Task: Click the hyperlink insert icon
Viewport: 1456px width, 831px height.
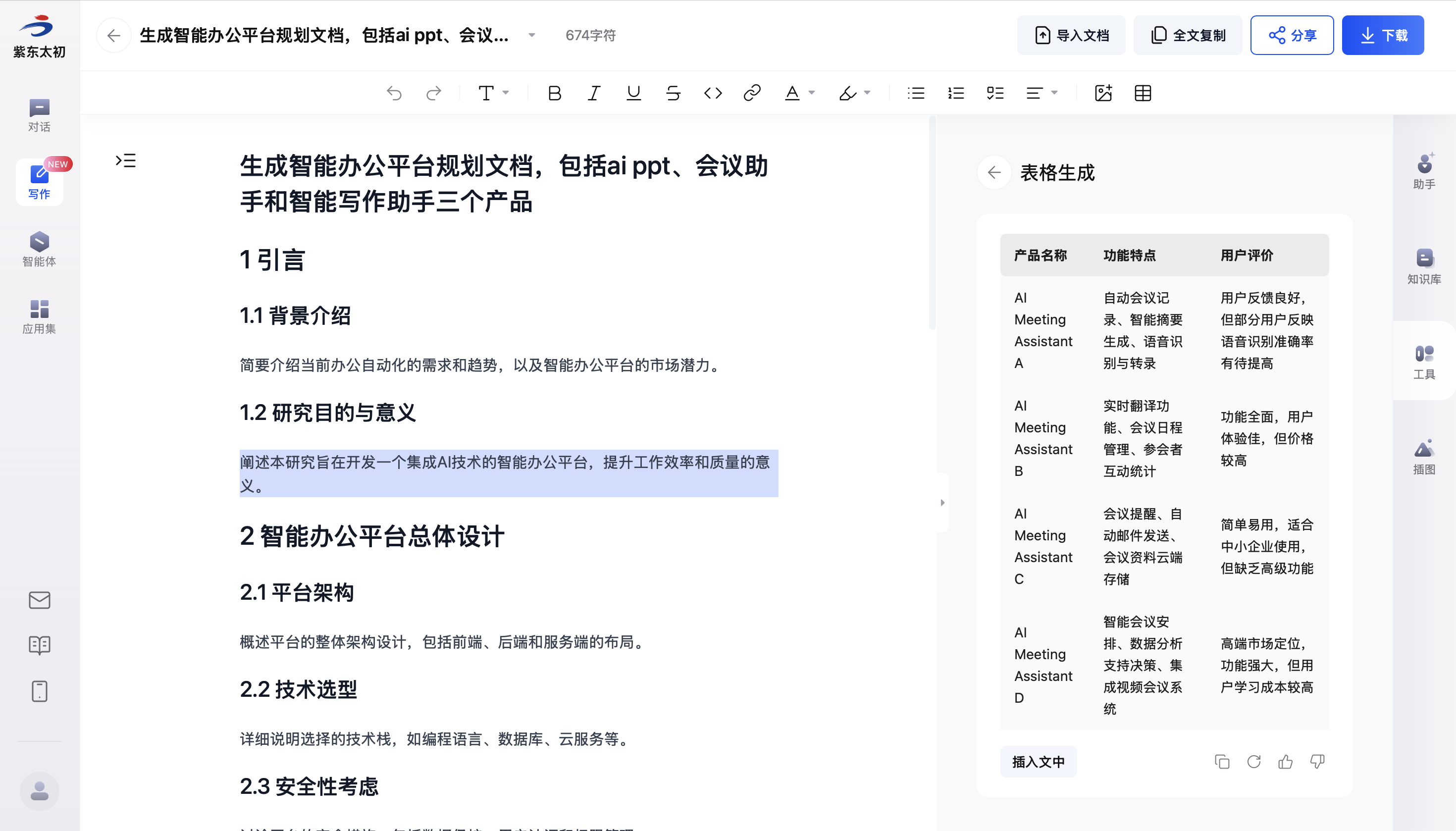Action: click(x=752, y=93)
